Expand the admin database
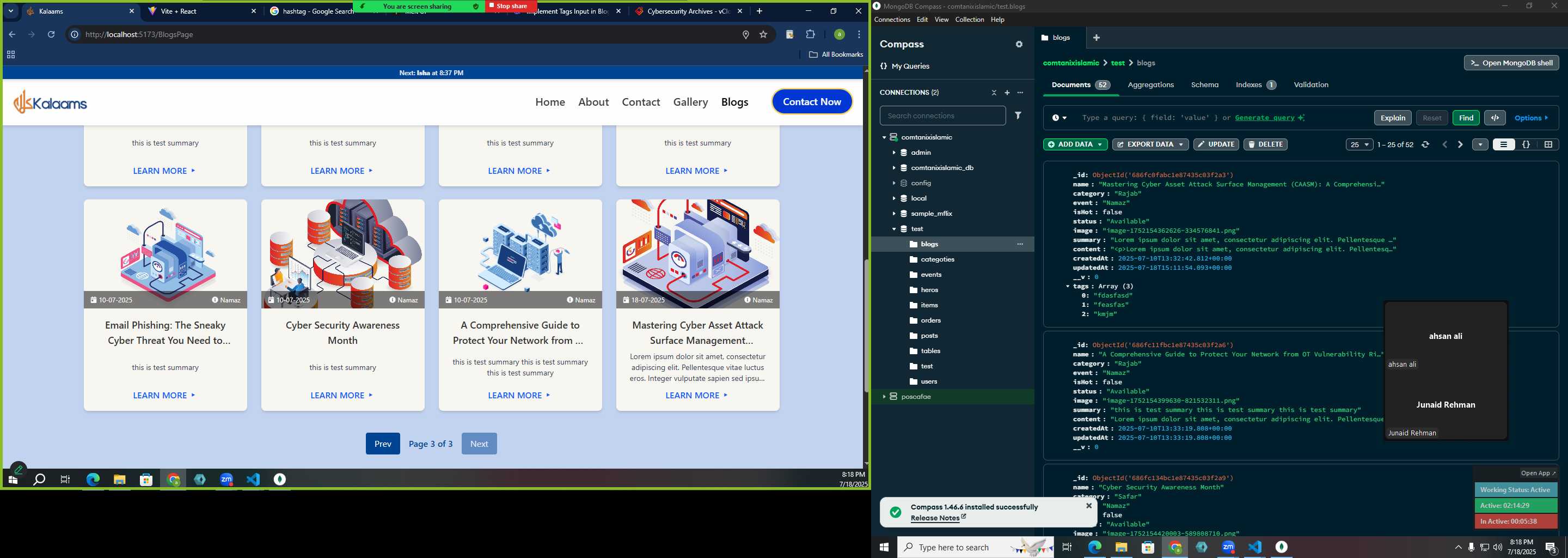The width and height of the screenshot is (1568, 558). click(893, 153)
